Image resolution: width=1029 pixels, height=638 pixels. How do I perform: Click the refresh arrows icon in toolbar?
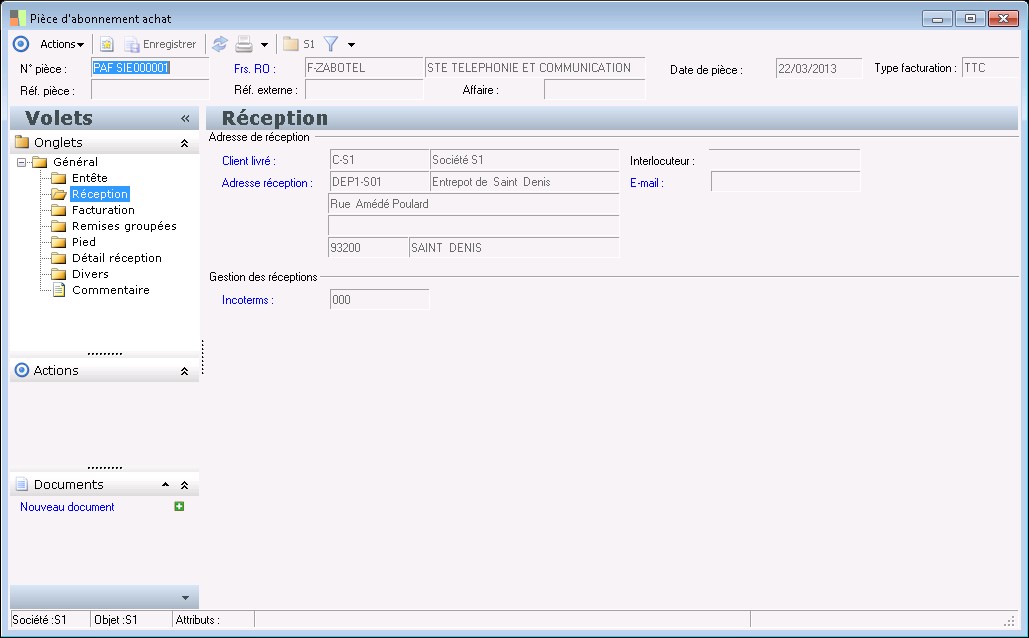click(220, 44)
